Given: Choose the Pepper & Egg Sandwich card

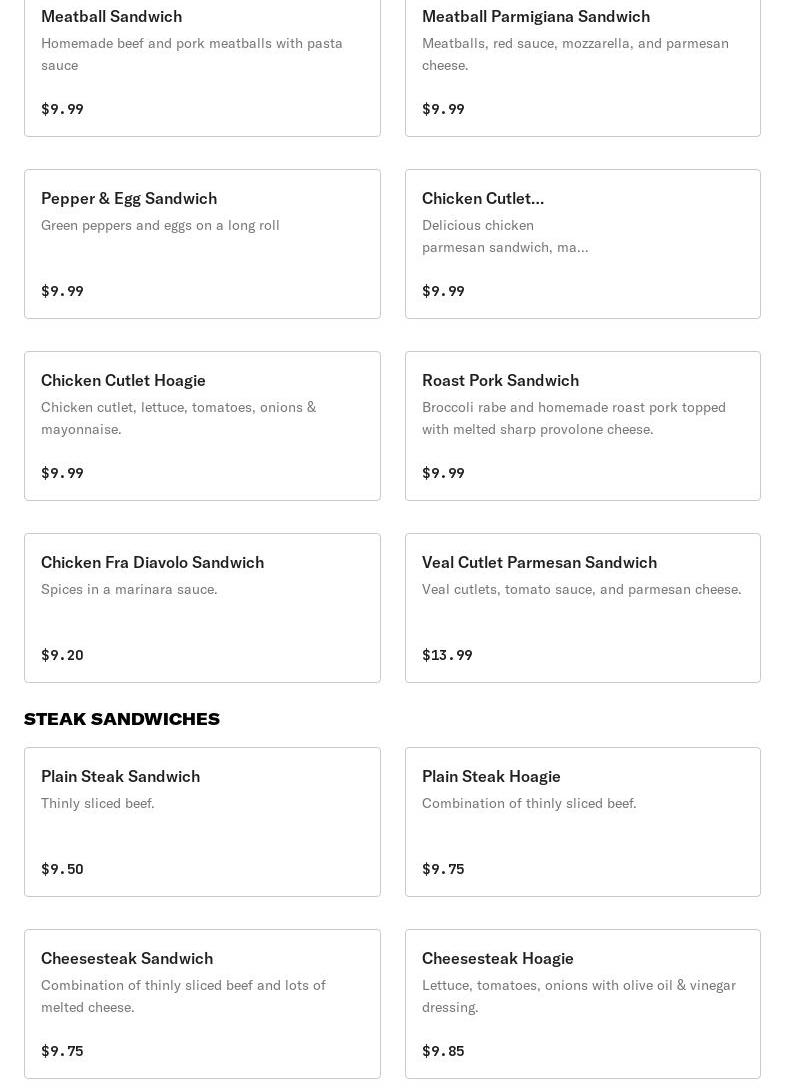Looking at the screenshot, I should [202, 244].
